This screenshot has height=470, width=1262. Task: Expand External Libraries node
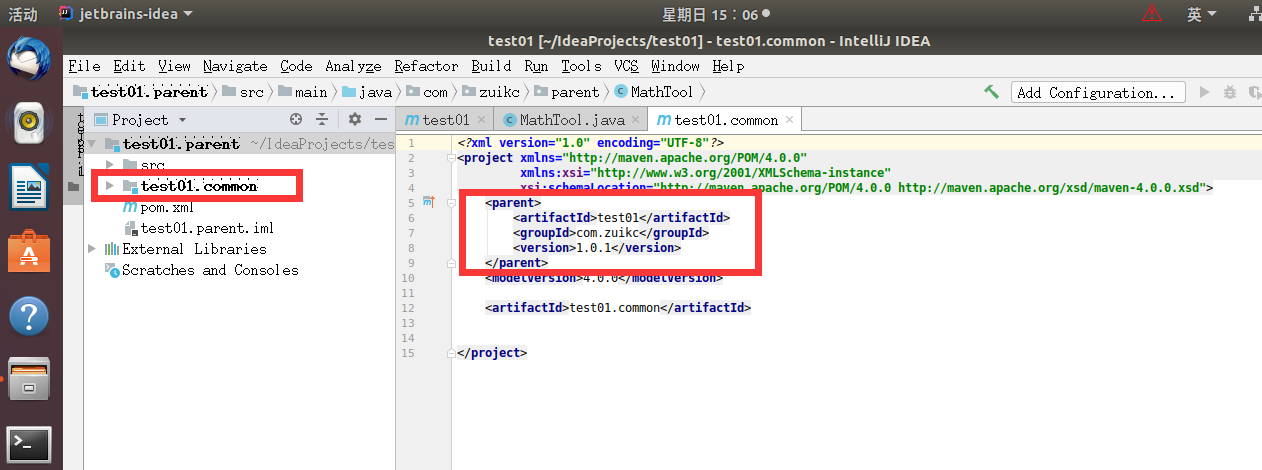point(93,249)
